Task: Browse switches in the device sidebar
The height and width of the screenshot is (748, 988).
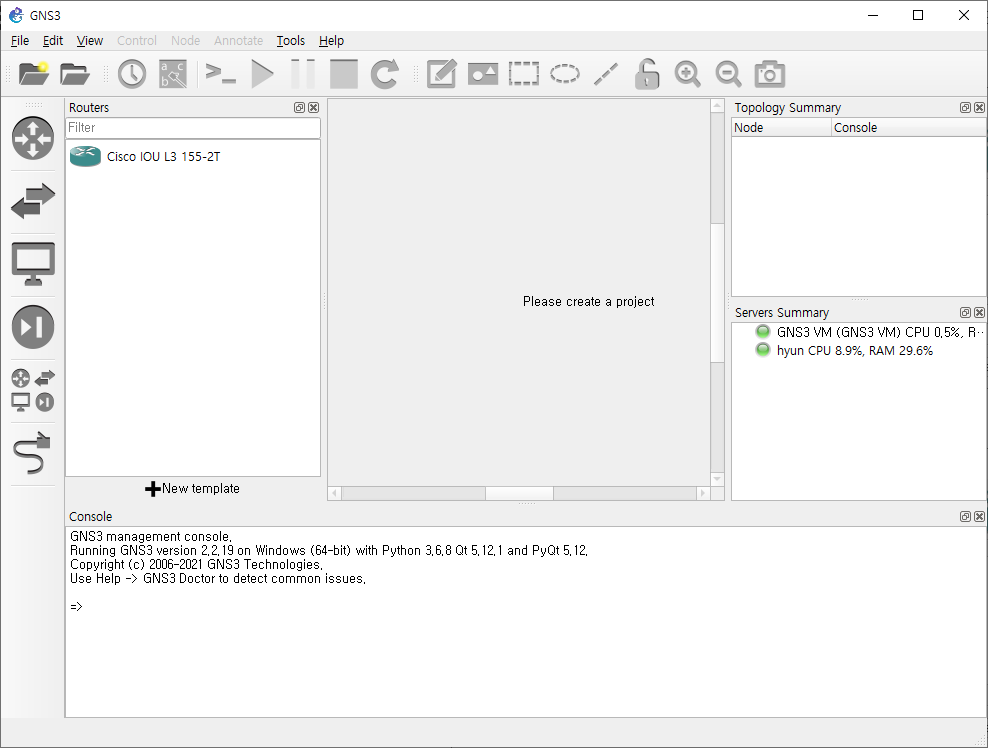Action: point(33,201)
